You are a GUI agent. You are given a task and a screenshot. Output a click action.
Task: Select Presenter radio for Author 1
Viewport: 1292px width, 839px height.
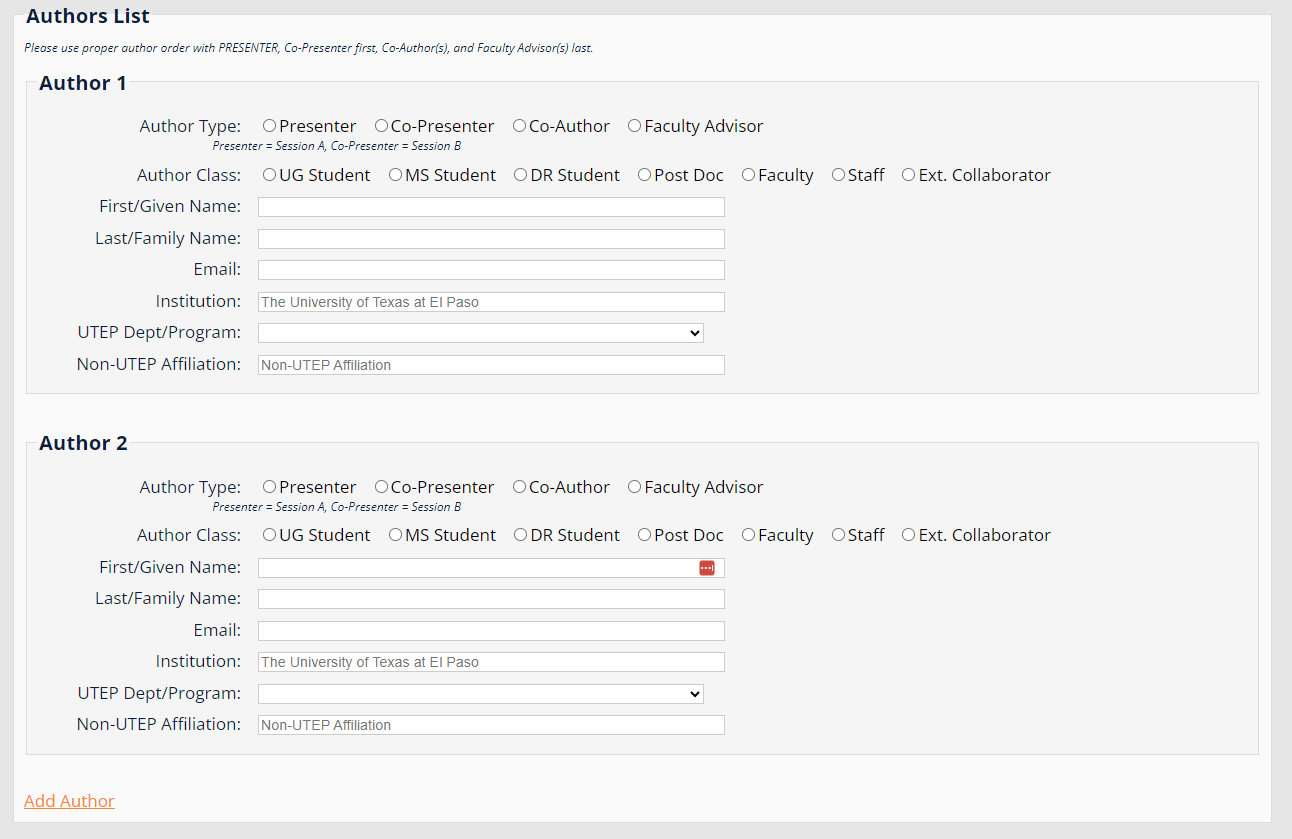pos(269,126)
